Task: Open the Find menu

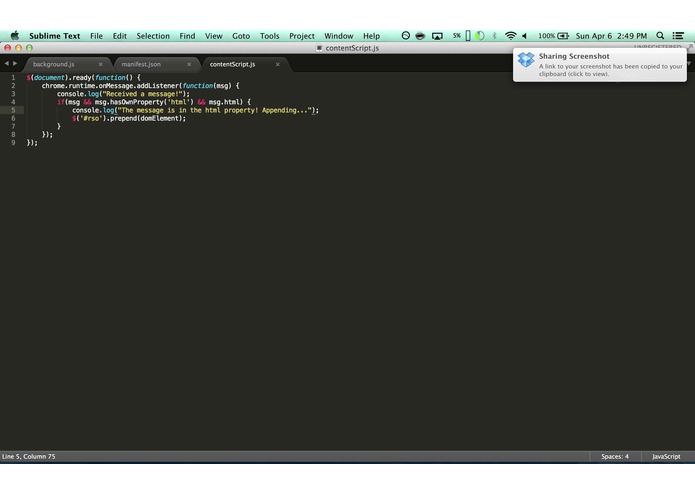Action: (187, 36)
